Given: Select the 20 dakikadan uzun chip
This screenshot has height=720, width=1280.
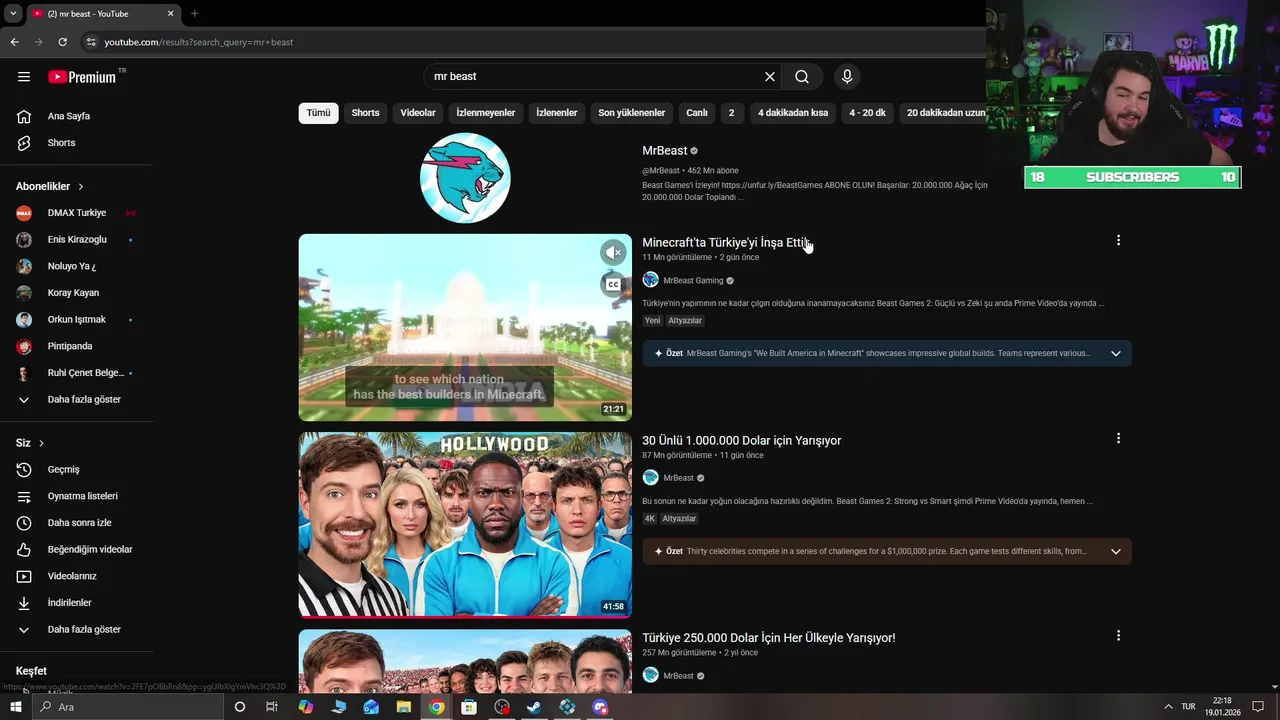Looking at the screenshot, I should [943, 113].
